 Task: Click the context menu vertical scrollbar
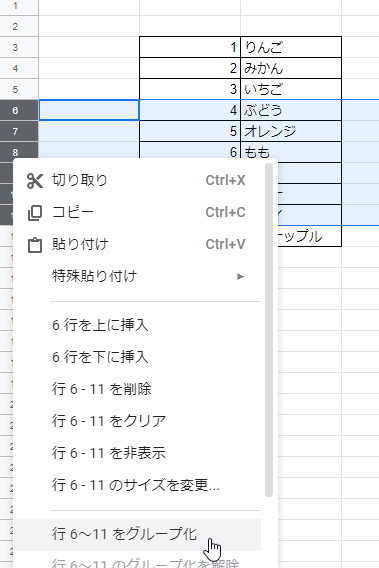click(x=268, y=330)
